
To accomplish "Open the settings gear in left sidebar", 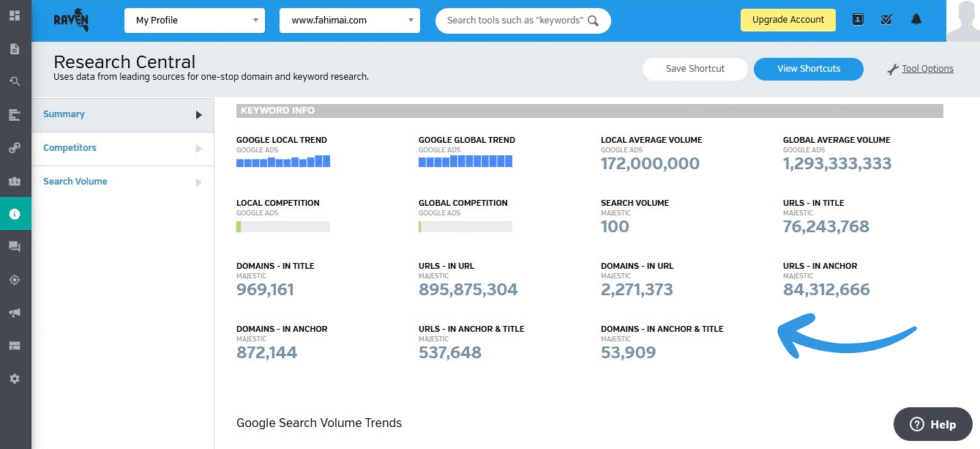I will (x=14, y=379).
